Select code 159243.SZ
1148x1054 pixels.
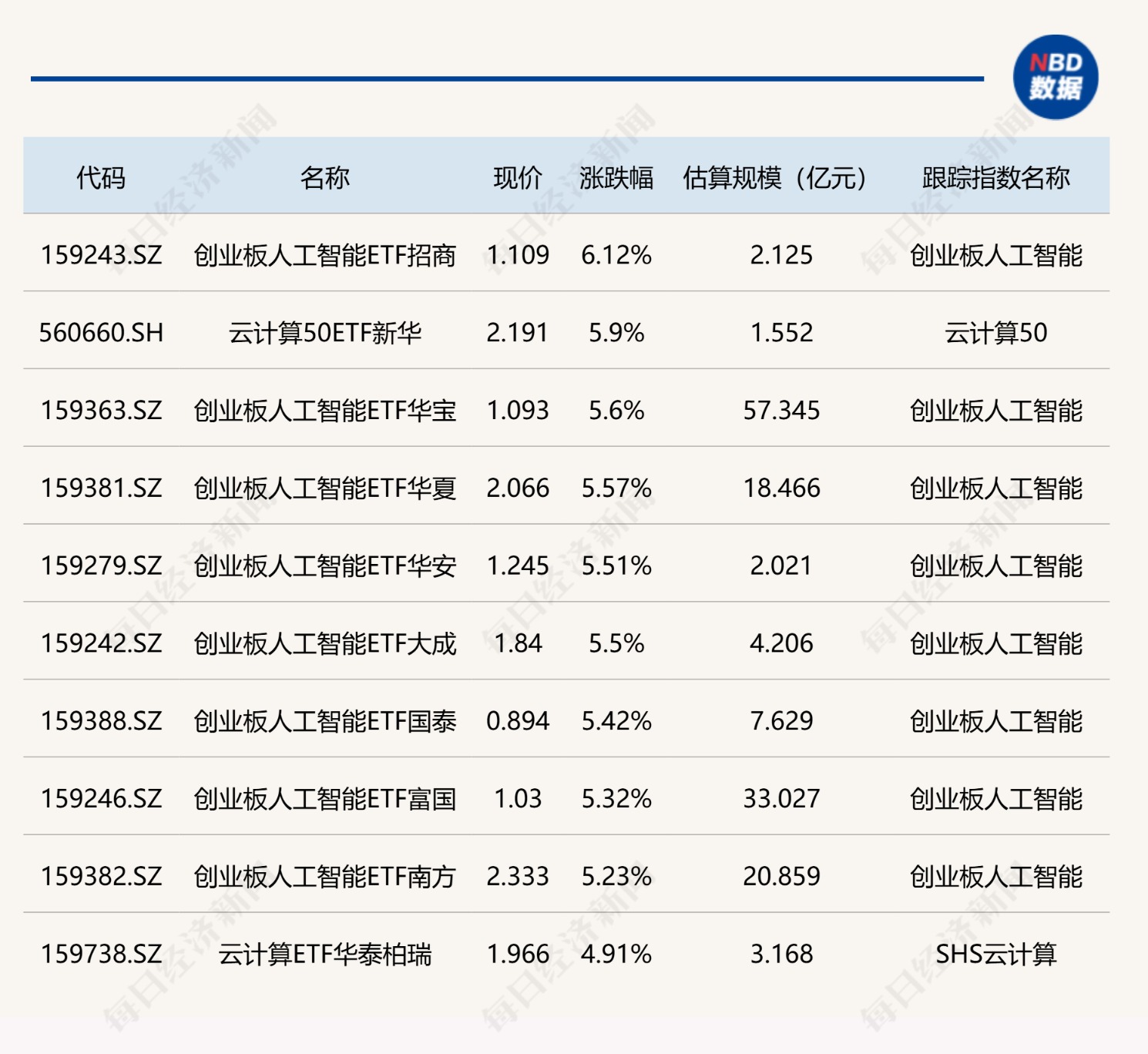click(x=101, y=255)
